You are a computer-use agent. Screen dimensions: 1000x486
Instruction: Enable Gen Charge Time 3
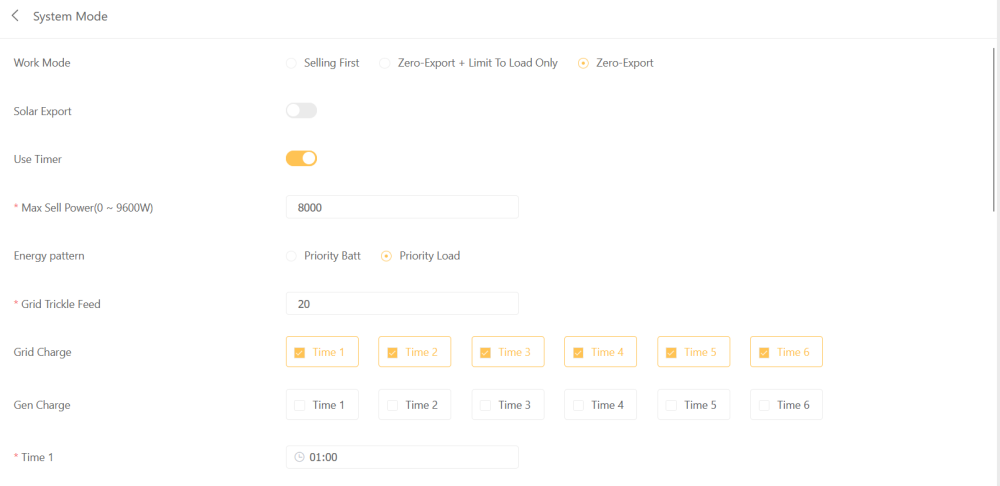pyautogui.click(x=508, y=405)
